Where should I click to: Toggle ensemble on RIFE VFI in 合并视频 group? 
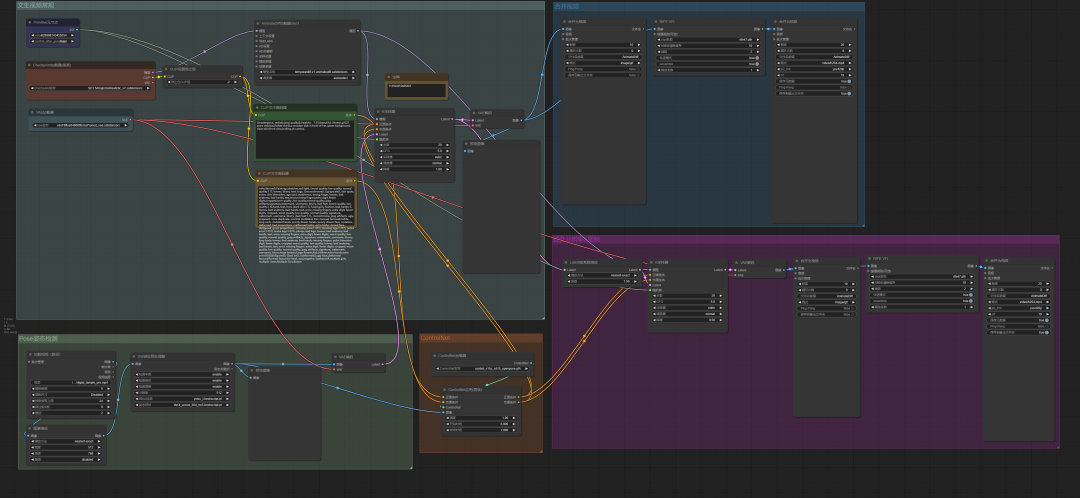[x=708, y=63]
